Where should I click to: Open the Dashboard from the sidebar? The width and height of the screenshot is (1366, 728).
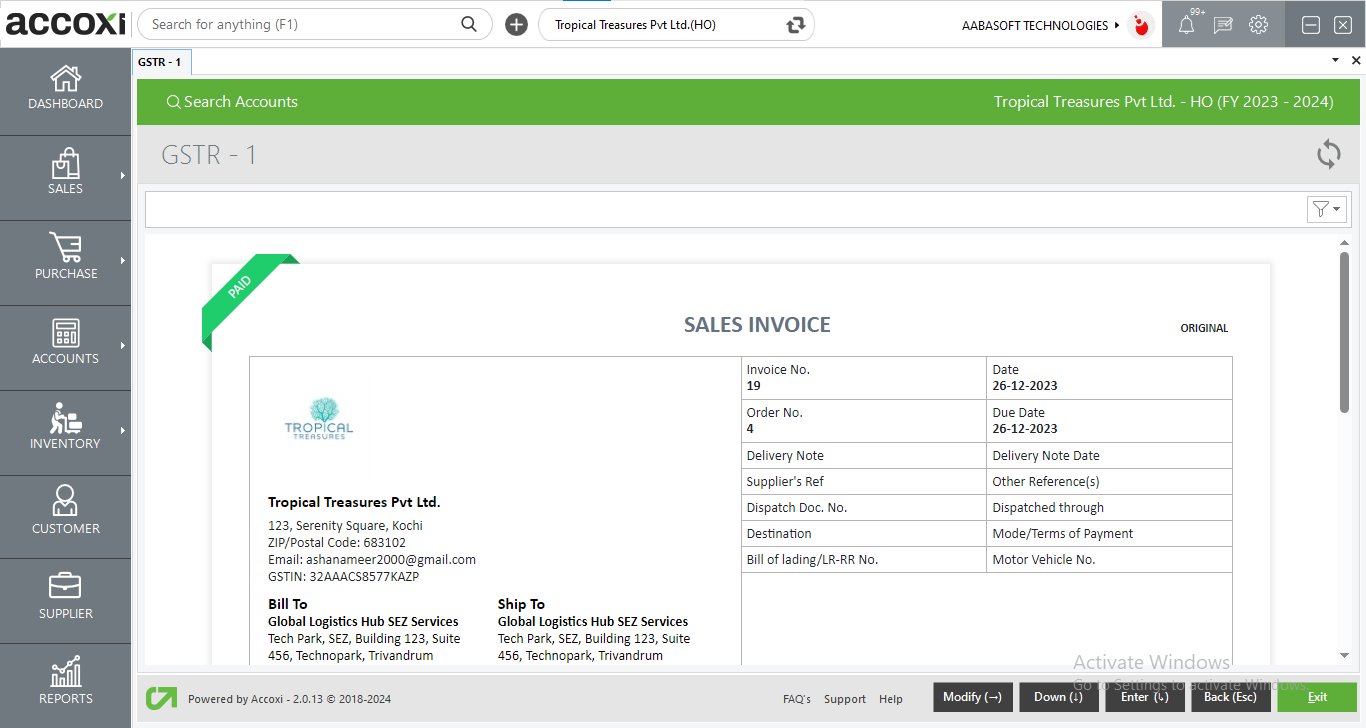click(65, 90)
